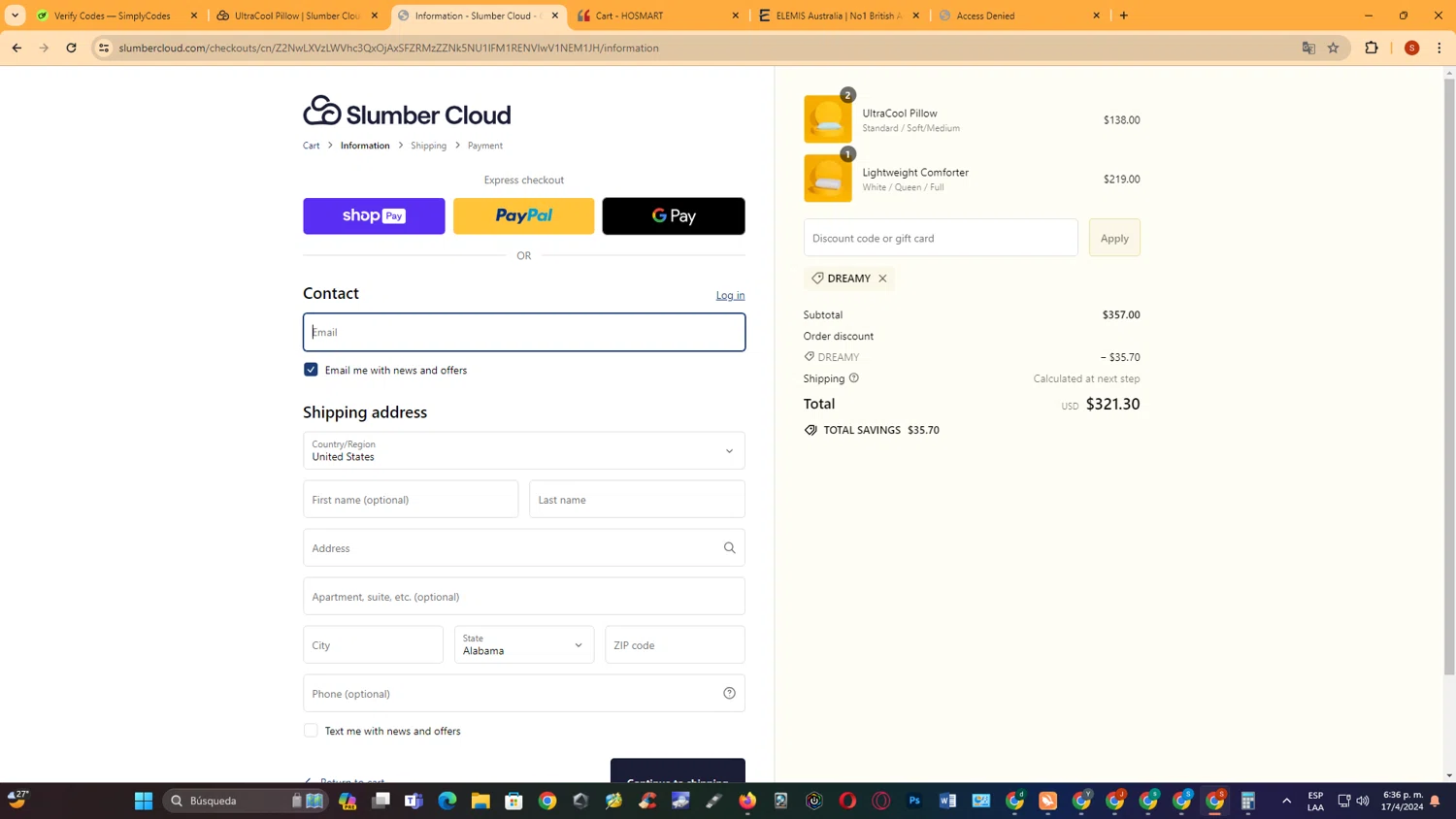Open the Log in link

pyautogui.click(x=730, y=295)
